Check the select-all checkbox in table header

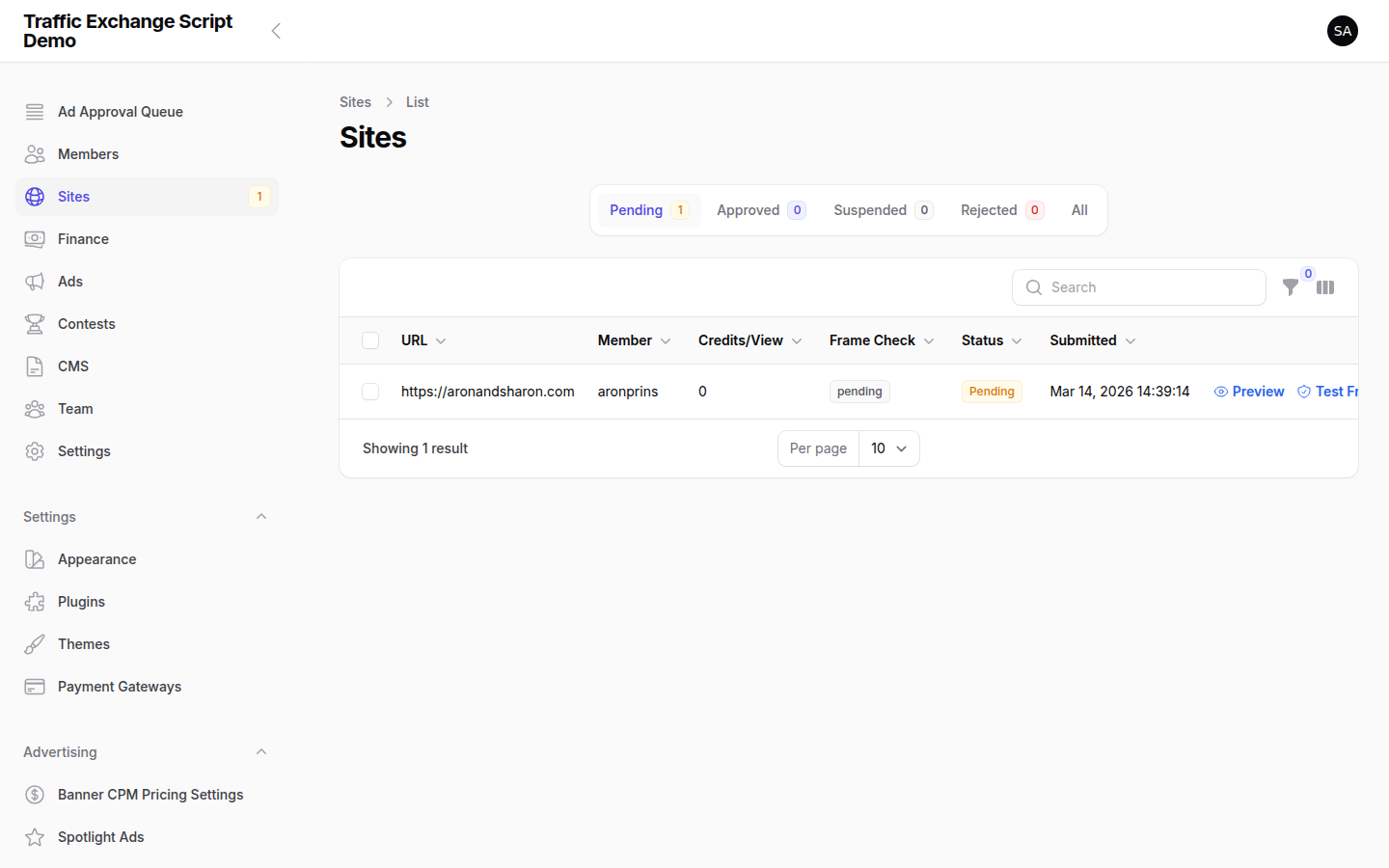click(x=370, y=340)
